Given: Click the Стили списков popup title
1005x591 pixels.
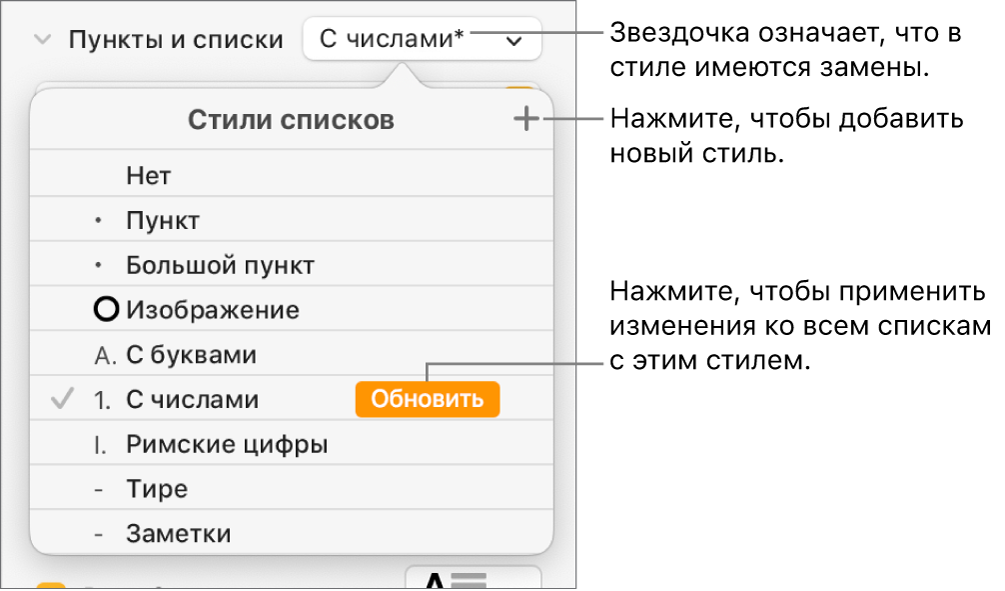Looking at the screenshot, I should [x=291, y=120].
